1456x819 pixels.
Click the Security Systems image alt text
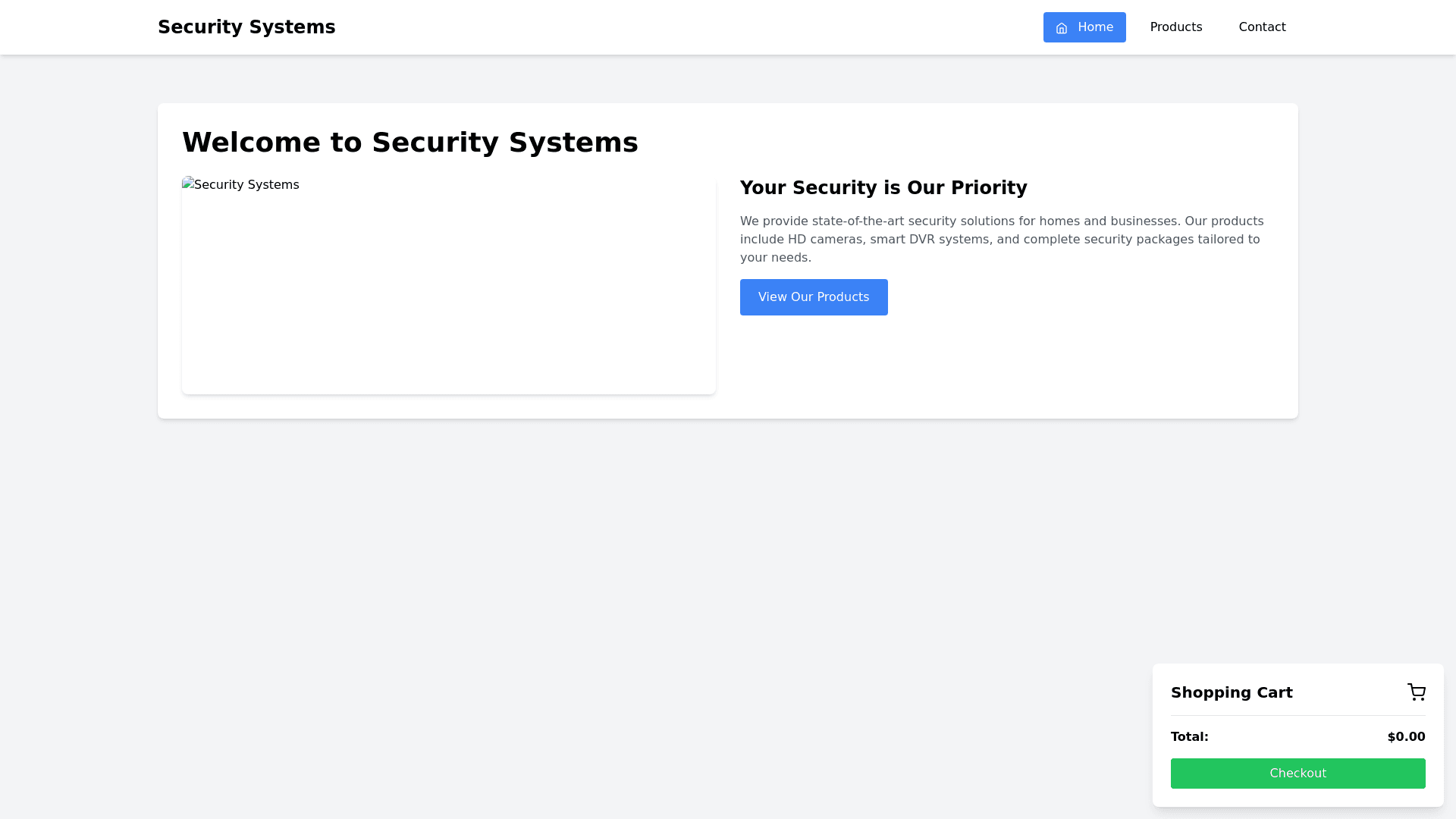[246, 185]
